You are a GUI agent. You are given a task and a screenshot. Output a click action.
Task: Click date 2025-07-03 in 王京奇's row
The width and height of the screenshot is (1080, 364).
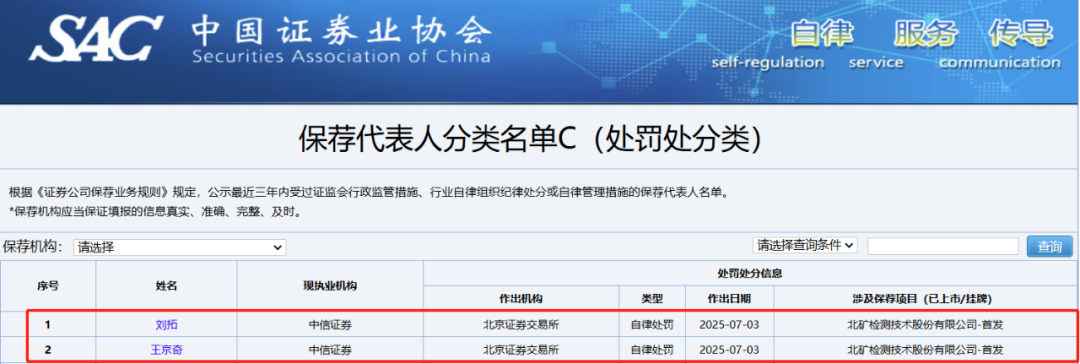pos(729,350)
